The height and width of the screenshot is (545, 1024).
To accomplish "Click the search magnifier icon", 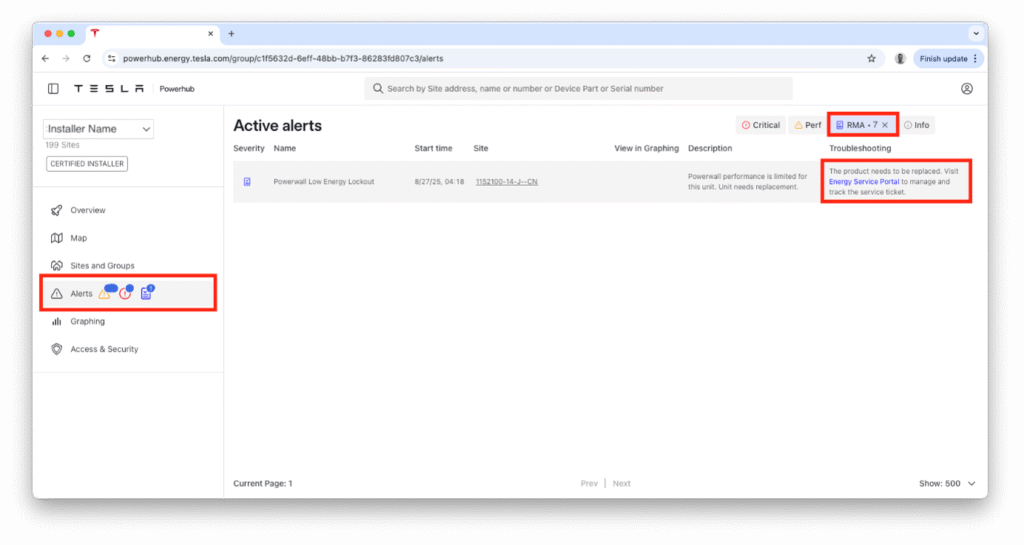I will click(x=377, y=88).
